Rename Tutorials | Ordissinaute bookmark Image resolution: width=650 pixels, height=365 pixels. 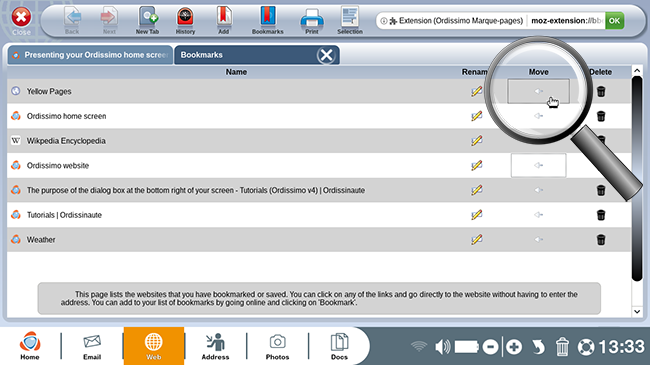pos(477,215)
